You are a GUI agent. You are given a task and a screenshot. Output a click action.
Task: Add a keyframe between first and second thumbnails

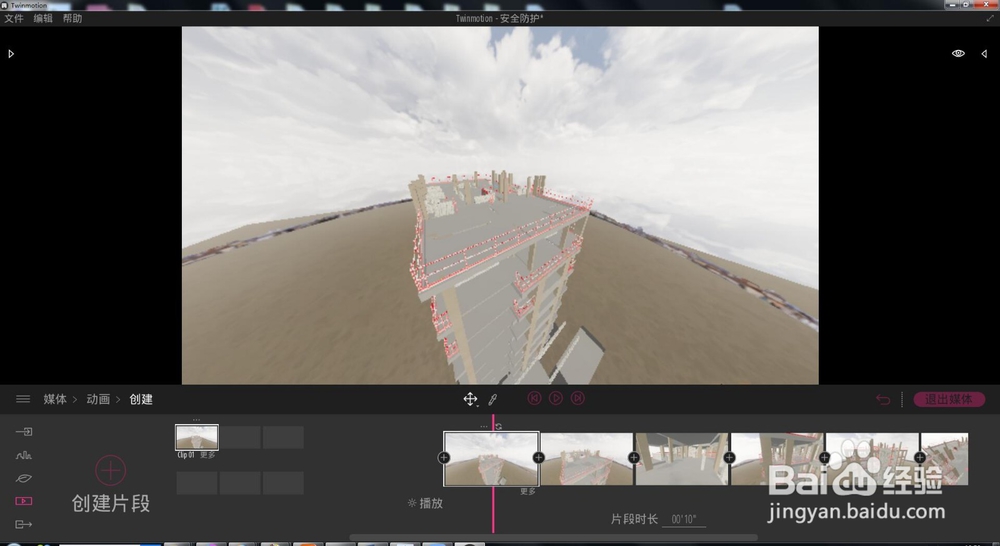point(539,457)
